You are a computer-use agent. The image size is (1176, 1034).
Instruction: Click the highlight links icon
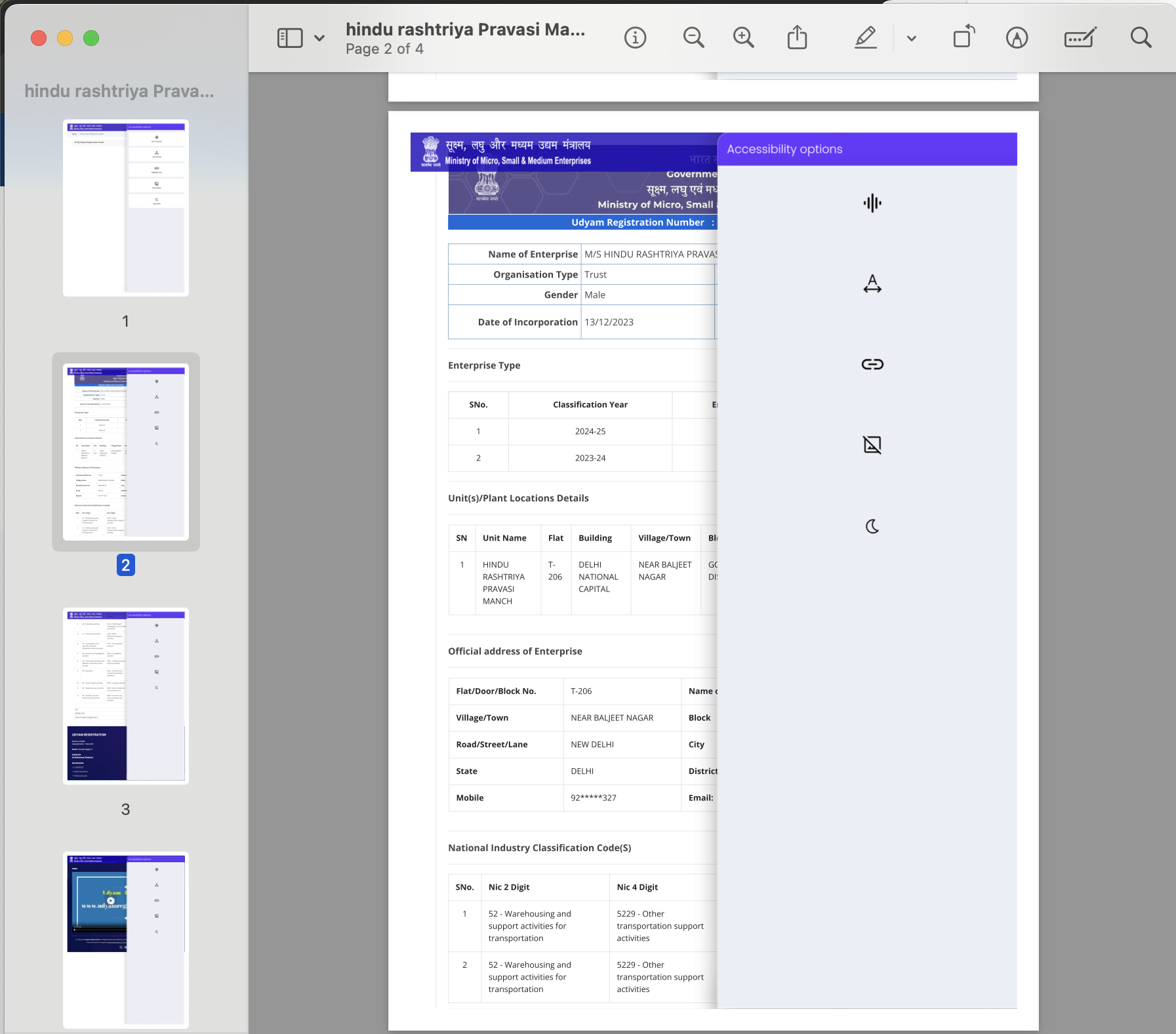(872, 364)
